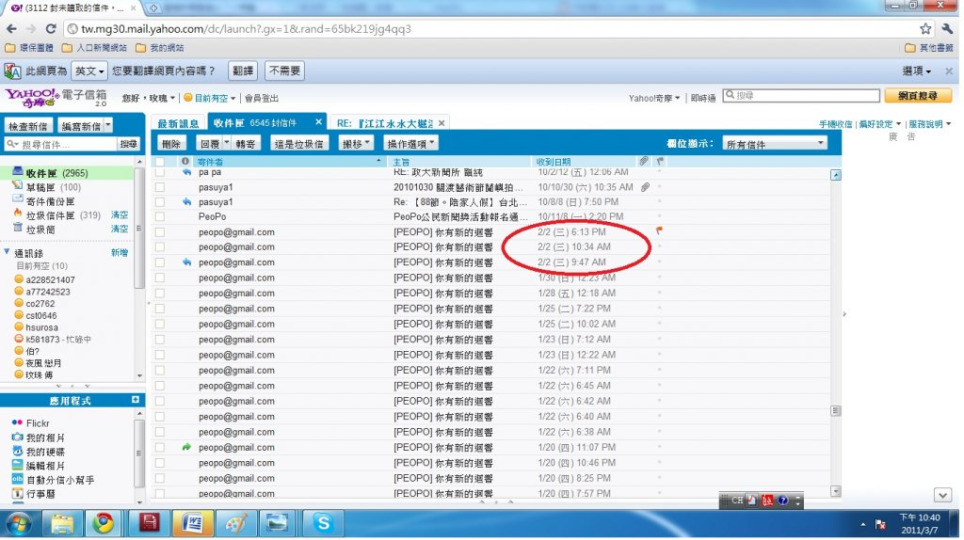Select the checkbox beside the pa pa email
Screen dimensions: 964x540
160,173
